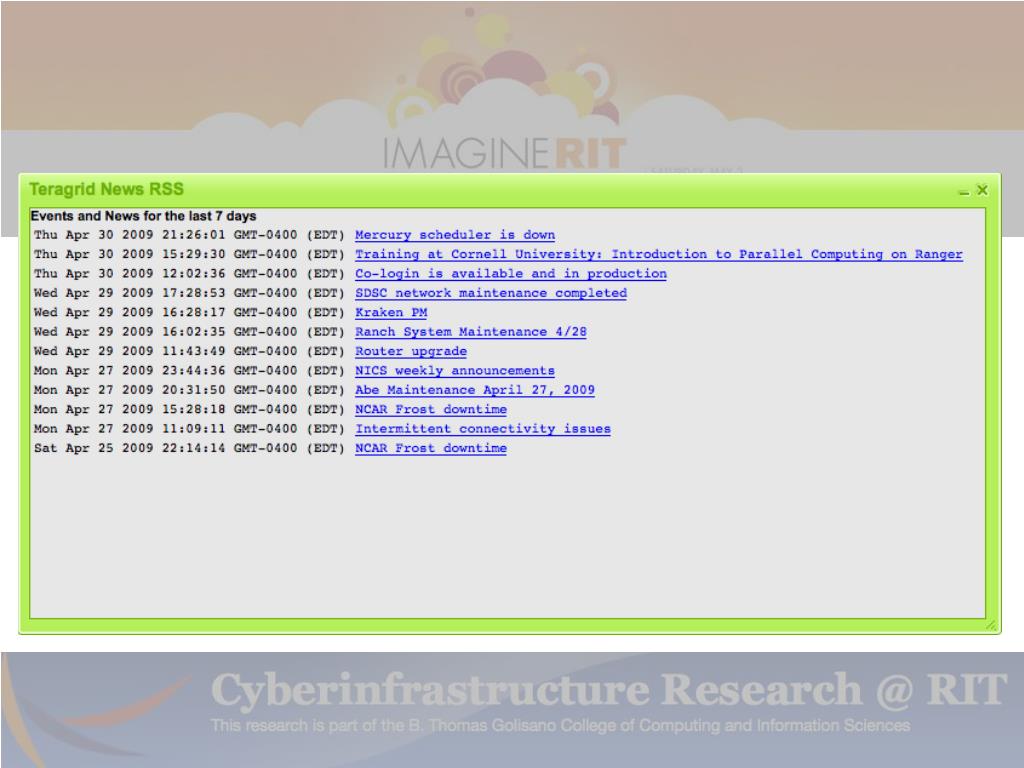Select timestamp Wed Apr 29 2009 16:02:35
This screenshot has width=1024, height=768.
(189, 332)
